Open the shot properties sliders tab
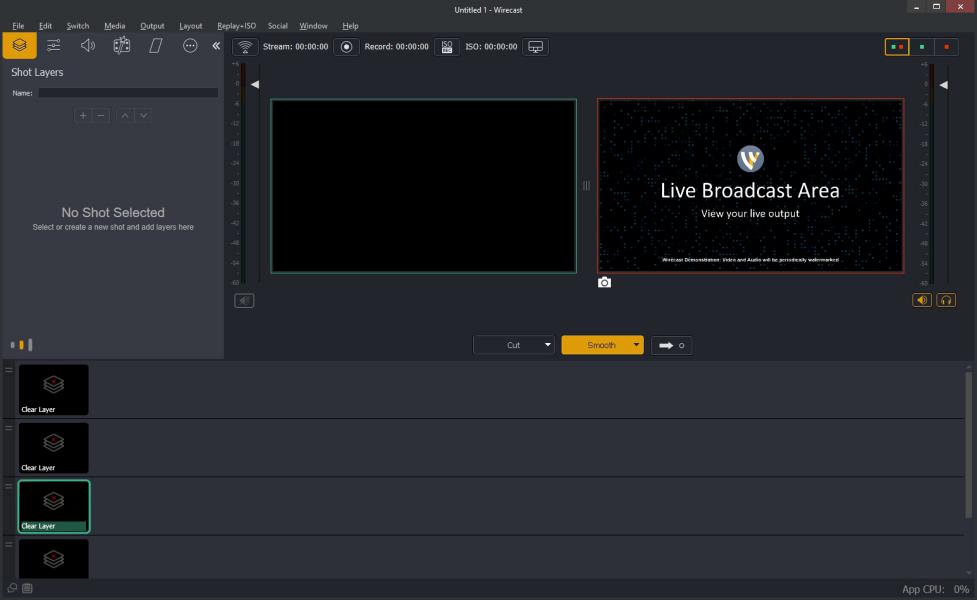 pyautogui.click(x=54, y=45)
